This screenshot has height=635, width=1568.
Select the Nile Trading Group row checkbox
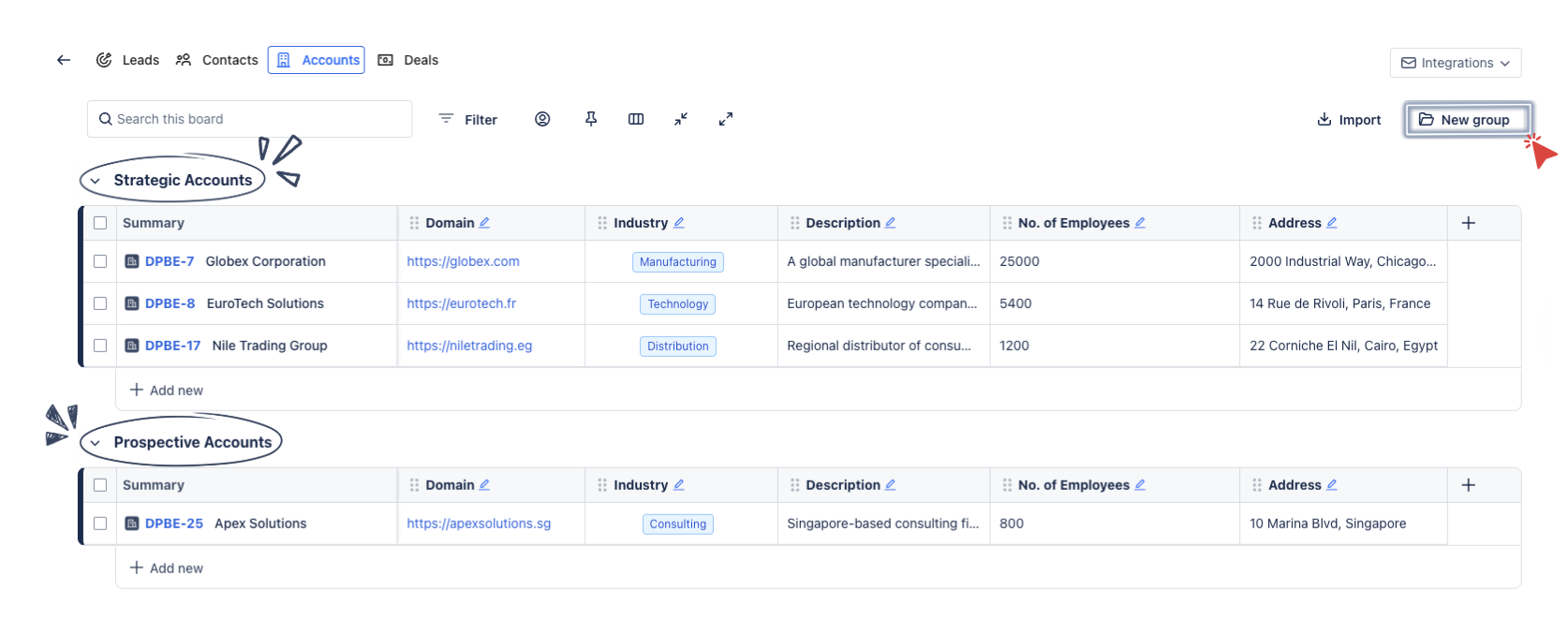point(100,346)
